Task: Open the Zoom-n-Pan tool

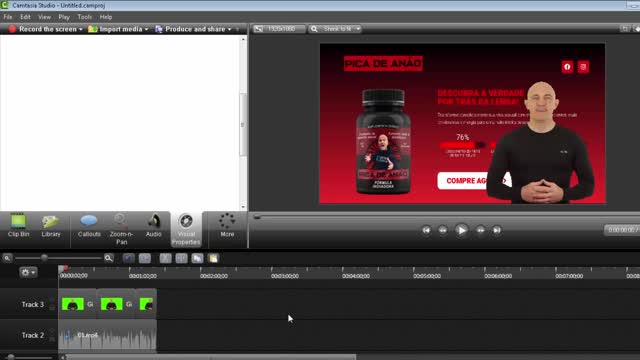Action: coord(121,229)
